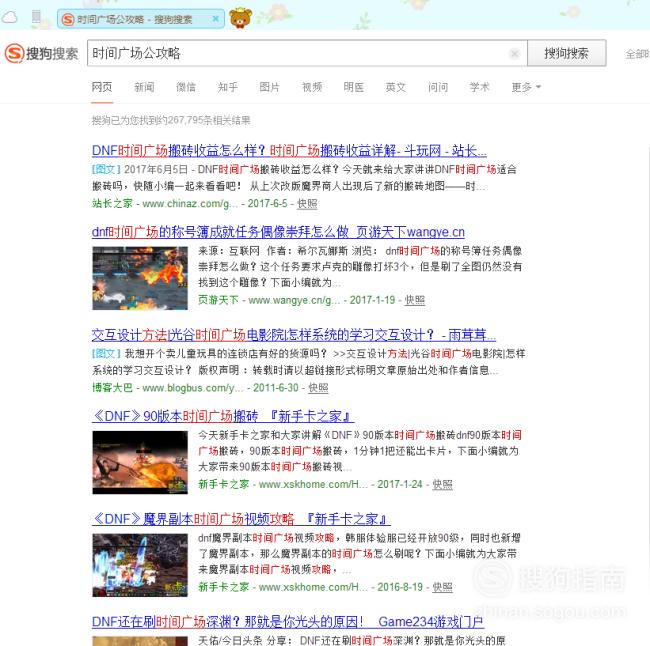
Task: Open 快照 dated 2017-1-24
Action: (x=442, y=484)
